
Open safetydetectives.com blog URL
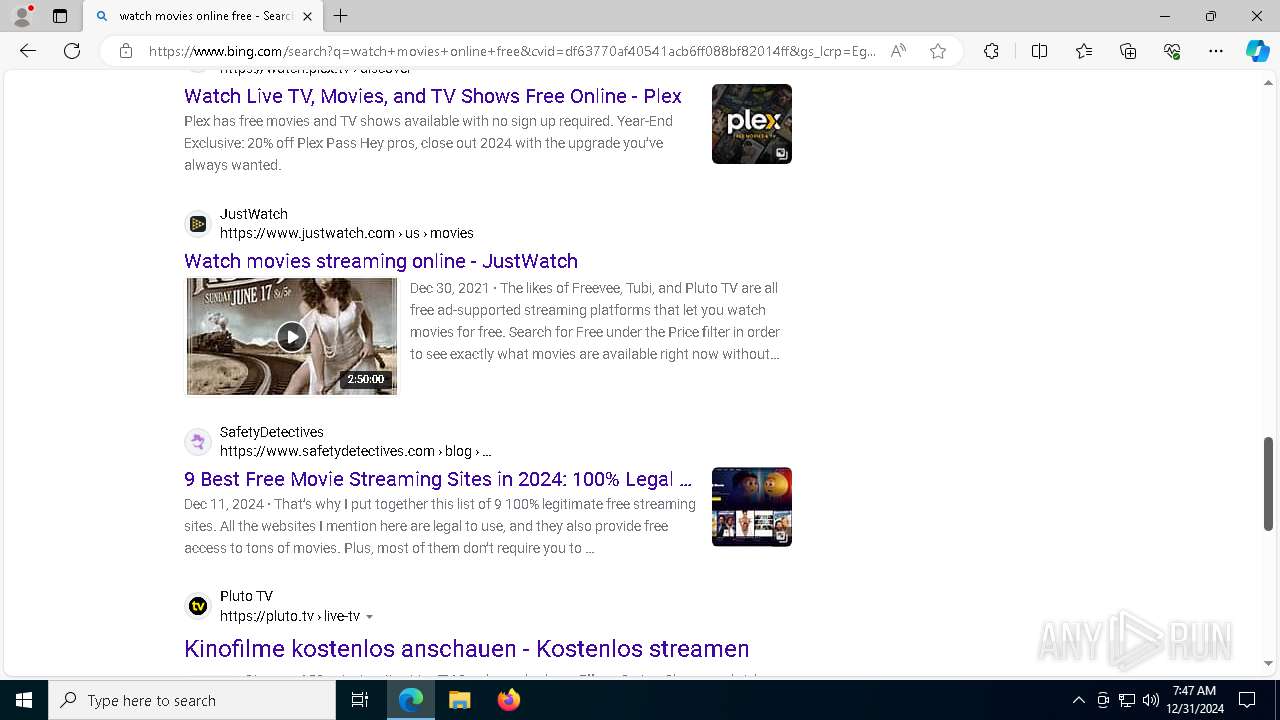(x=355, y=451)
